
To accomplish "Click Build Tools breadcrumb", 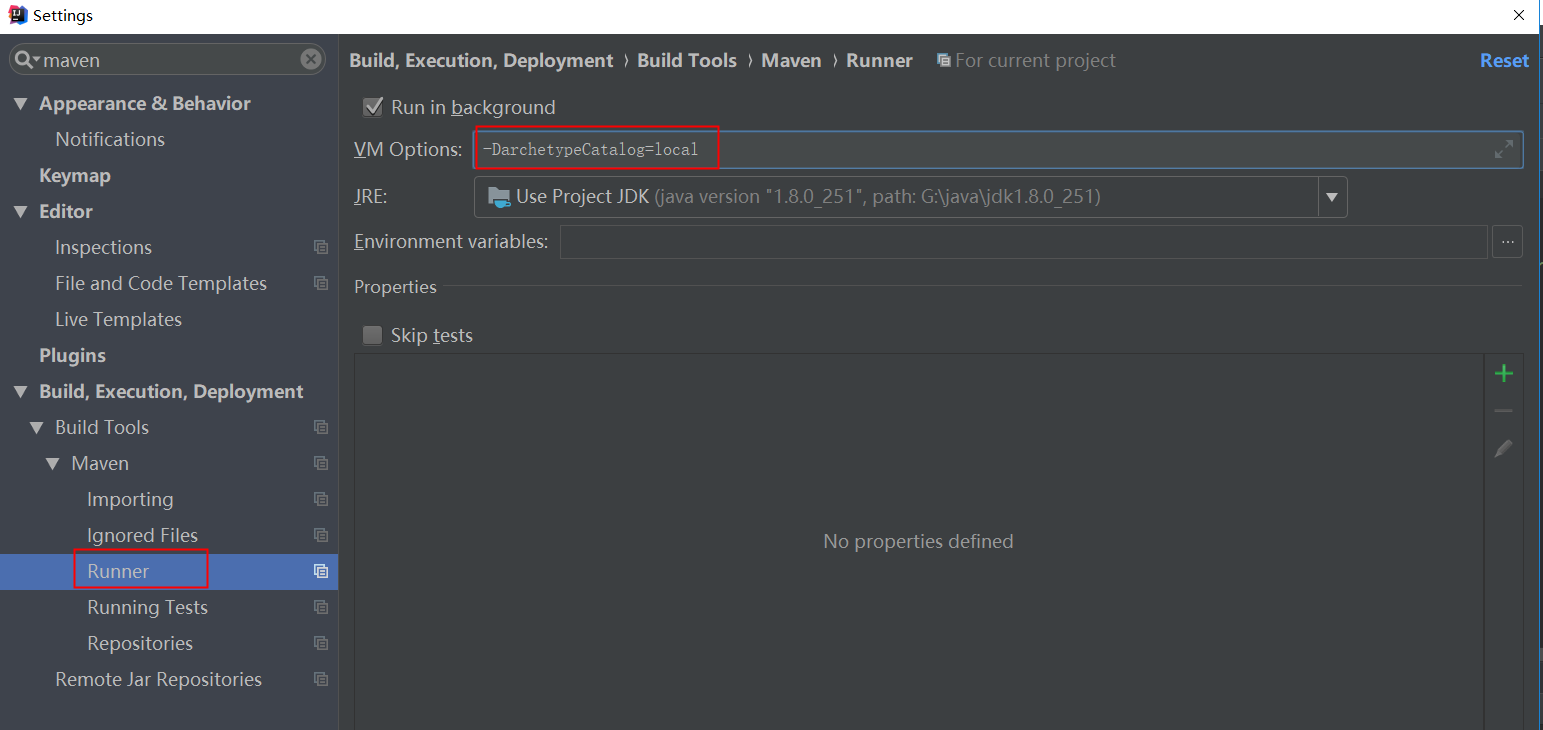I will click(687, 60).
